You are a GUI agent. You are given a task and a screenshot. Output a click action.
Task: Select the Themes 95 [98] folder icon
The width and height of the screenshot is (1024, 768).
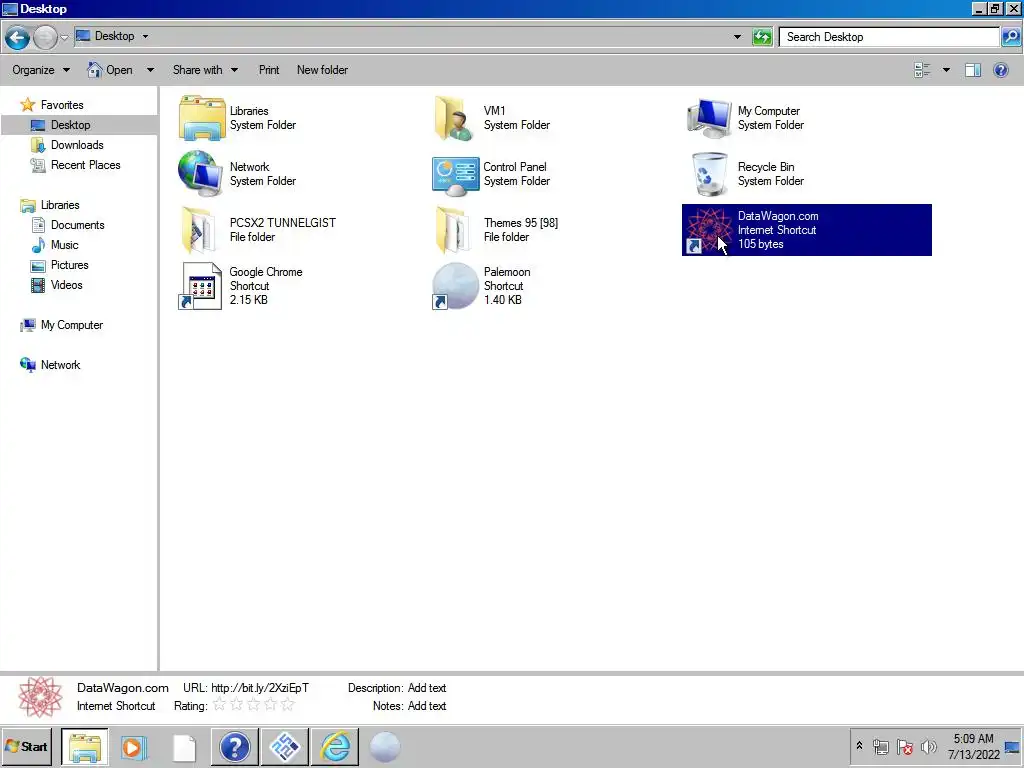click(x=453, y=230)
